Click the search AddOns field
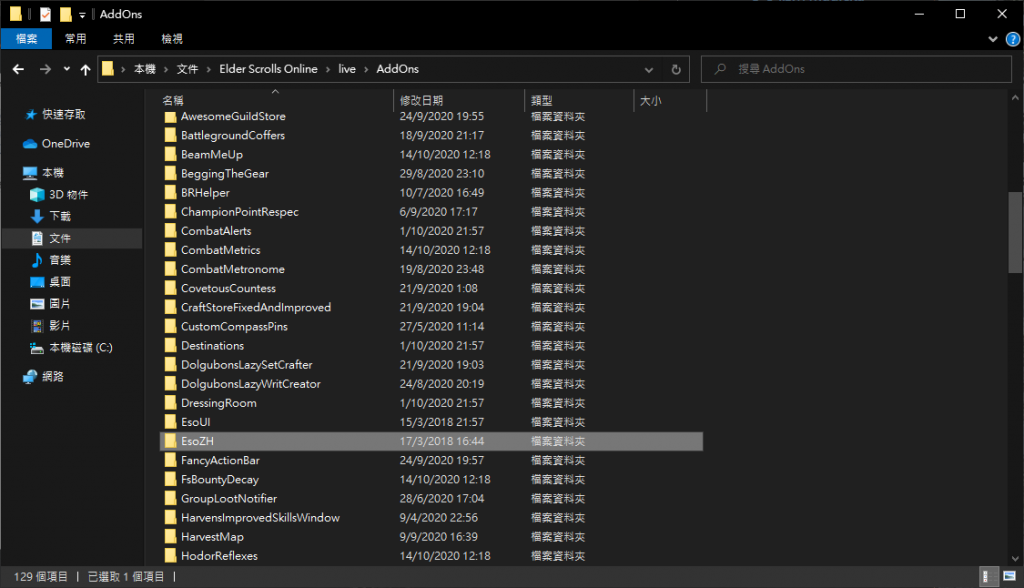The image size is (1024, 588). [x=856, y=69]
